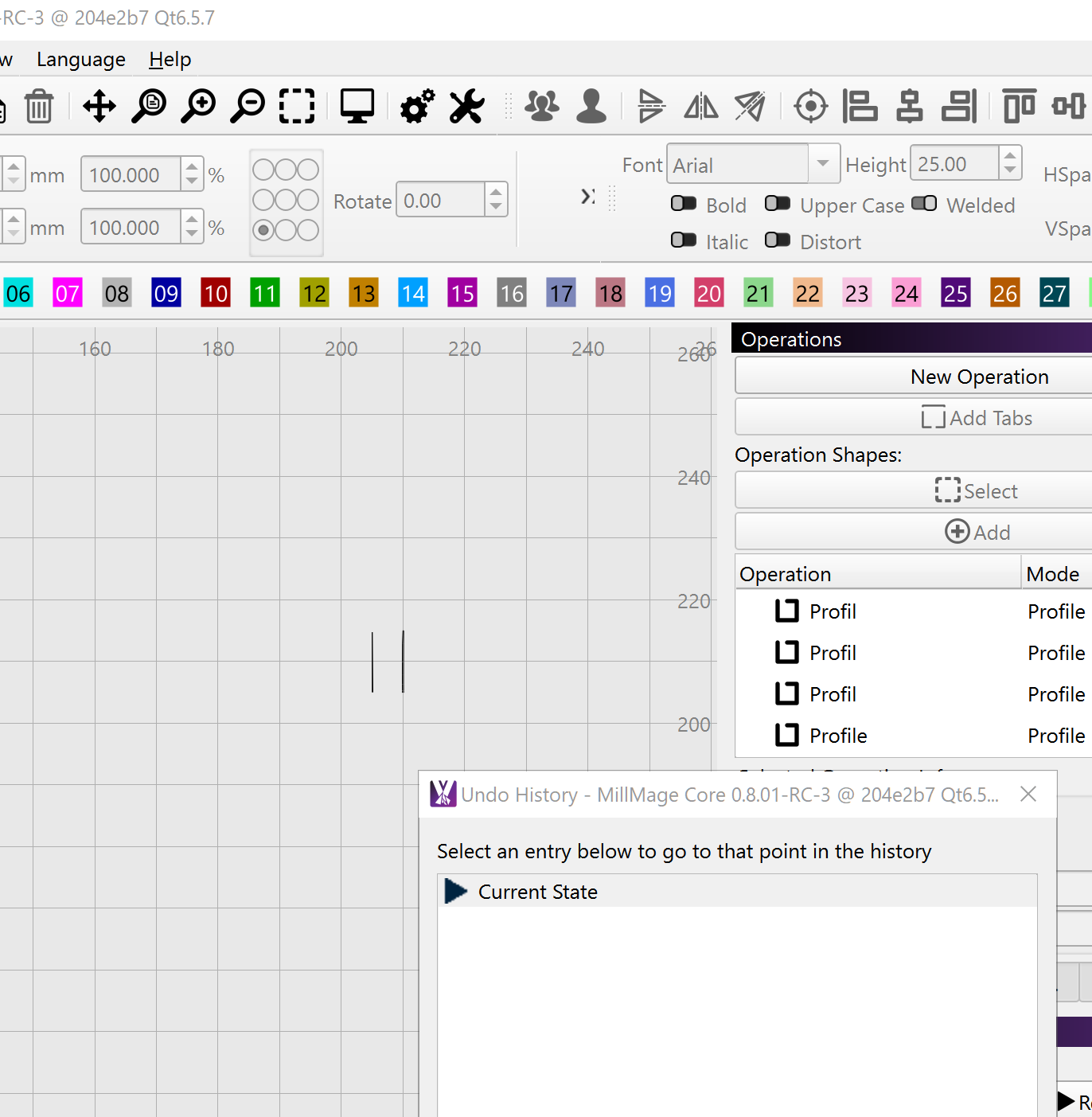Viewport: 1092px width, 1117px height.
Task: Click the align left edges icon
Action: coord(860,106)
